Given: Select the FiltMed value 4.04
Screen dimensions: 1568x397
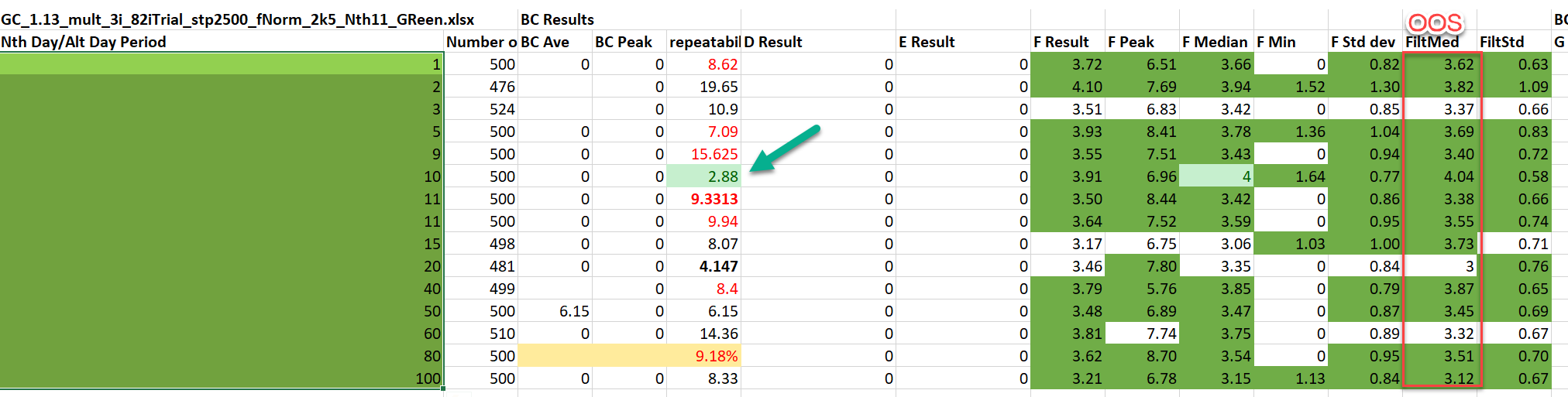Looking at the screenshot, I should [1441, 176].
